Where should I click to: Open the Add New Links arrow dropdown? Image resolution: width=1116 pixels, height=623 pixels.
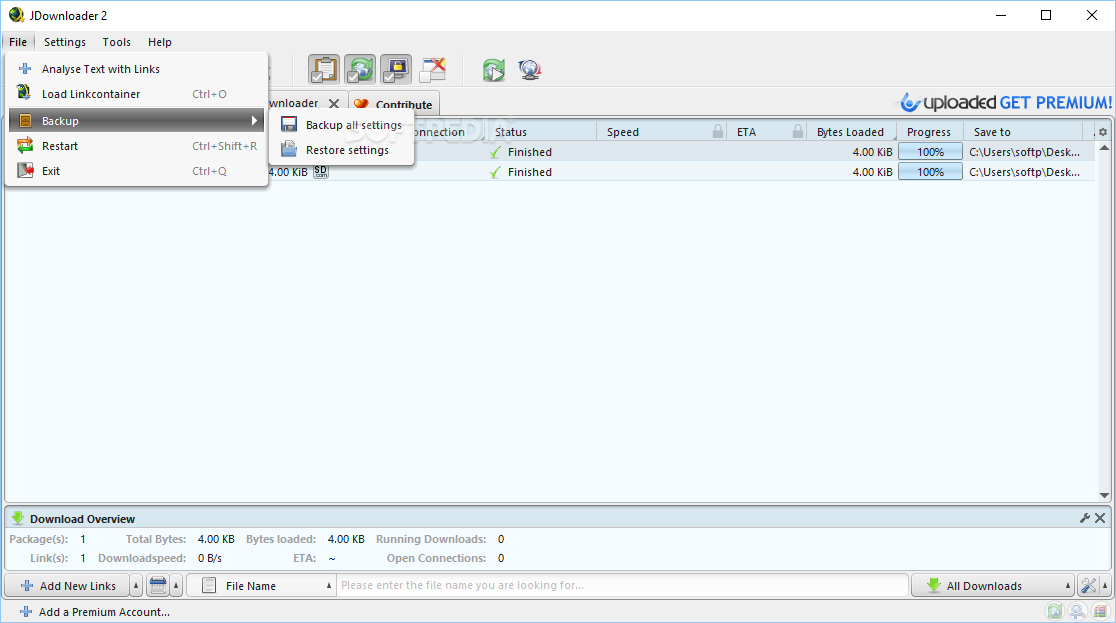(136, 585)
